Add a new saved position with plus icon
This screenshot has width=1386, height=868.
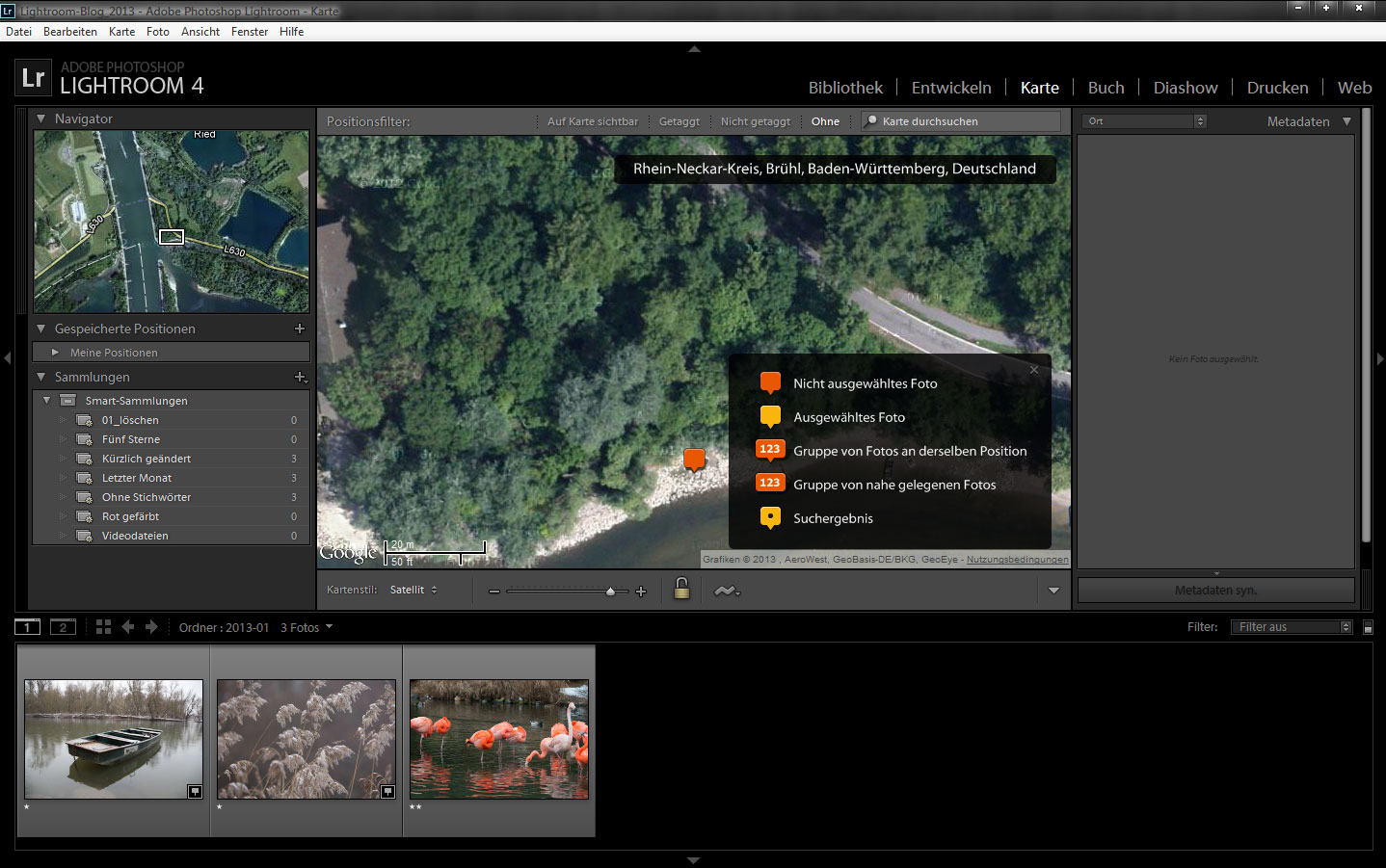click(299, 329)
